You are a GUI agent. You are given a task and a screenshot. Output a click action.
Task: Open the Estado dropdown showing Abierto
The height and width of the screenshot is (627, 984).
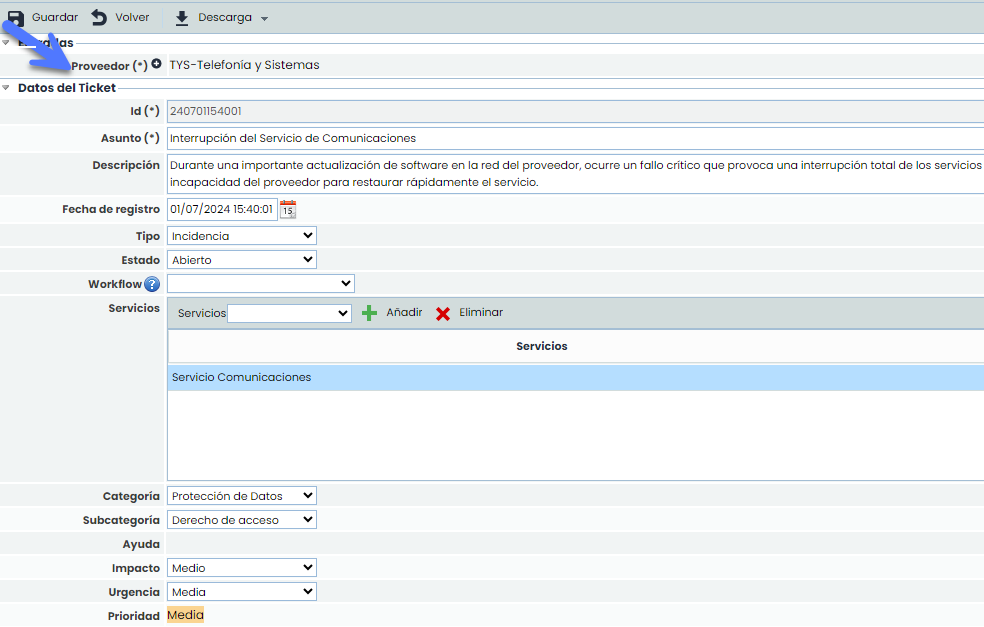[x=242, y=260]
